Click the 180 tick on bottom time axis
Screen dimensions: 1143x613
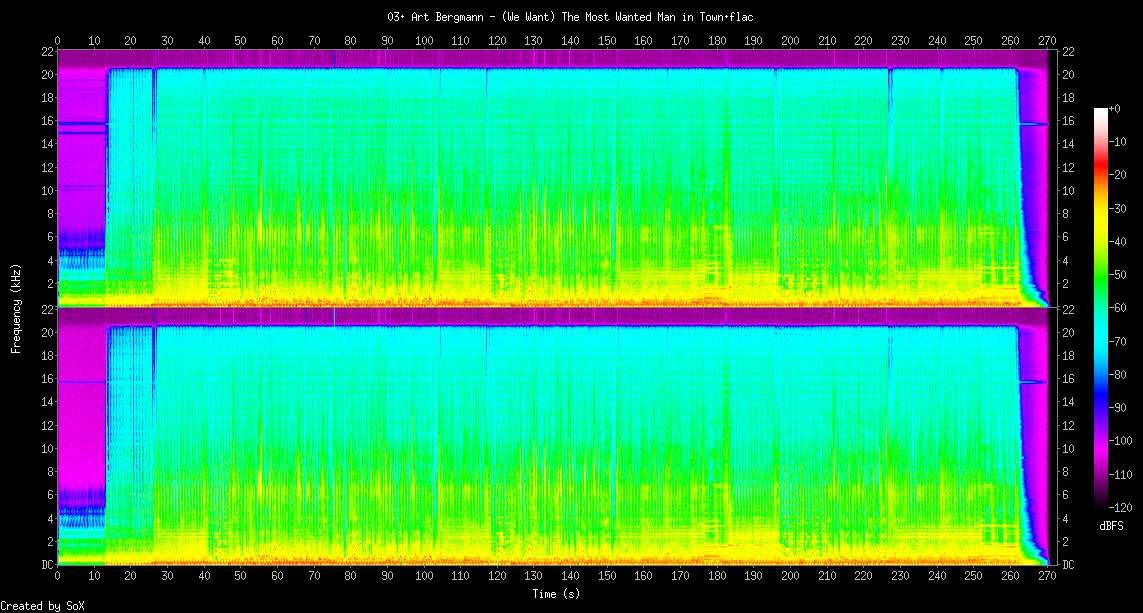coord(716,577)
